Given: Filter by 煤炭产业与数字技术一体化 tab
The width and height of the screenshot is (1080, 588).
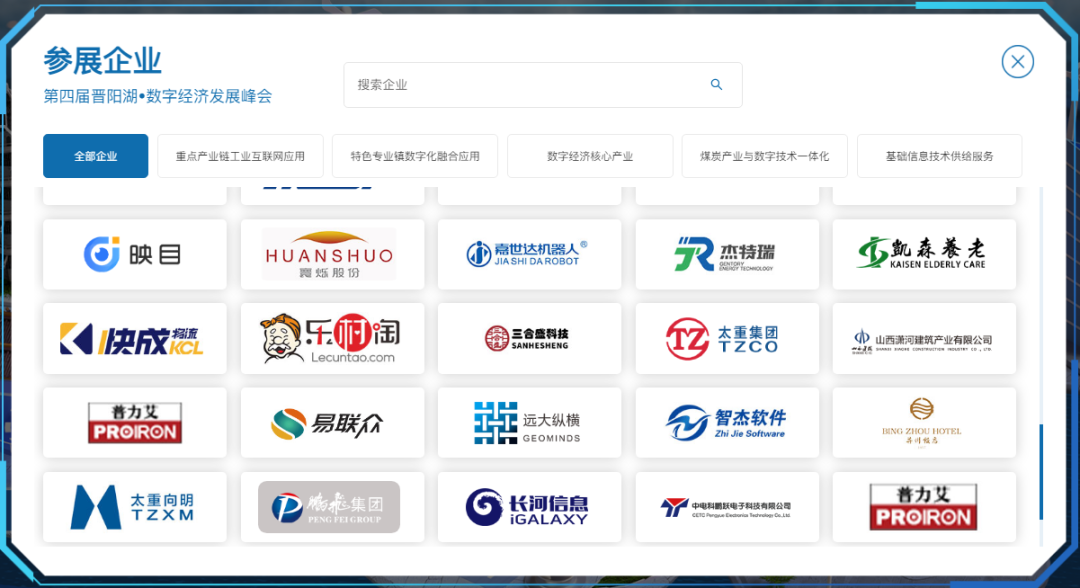Looking at the screenshot, I should click(x=765, y=156).
